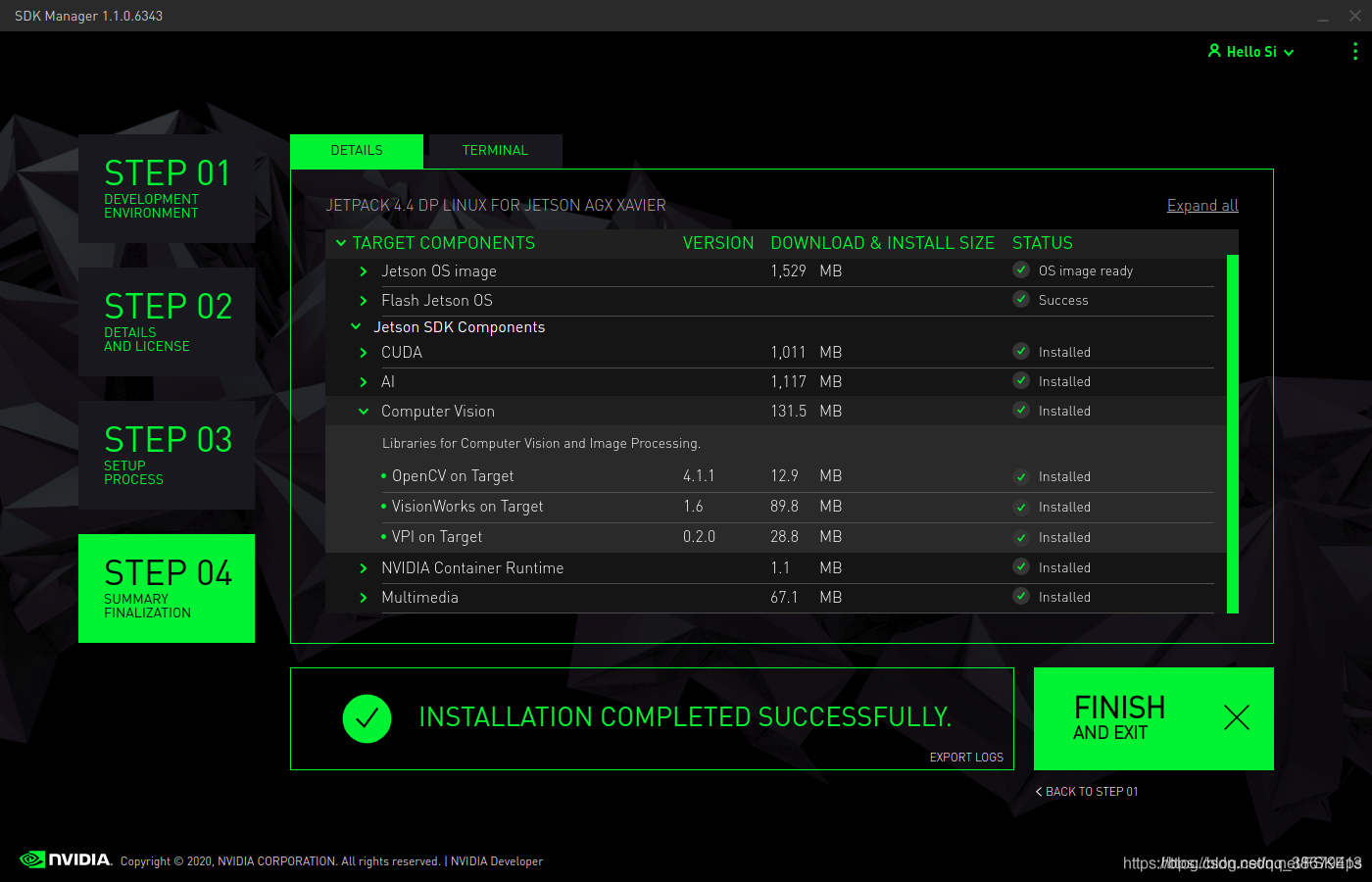Expand the Flash Jetson OS row

point(364,301)
